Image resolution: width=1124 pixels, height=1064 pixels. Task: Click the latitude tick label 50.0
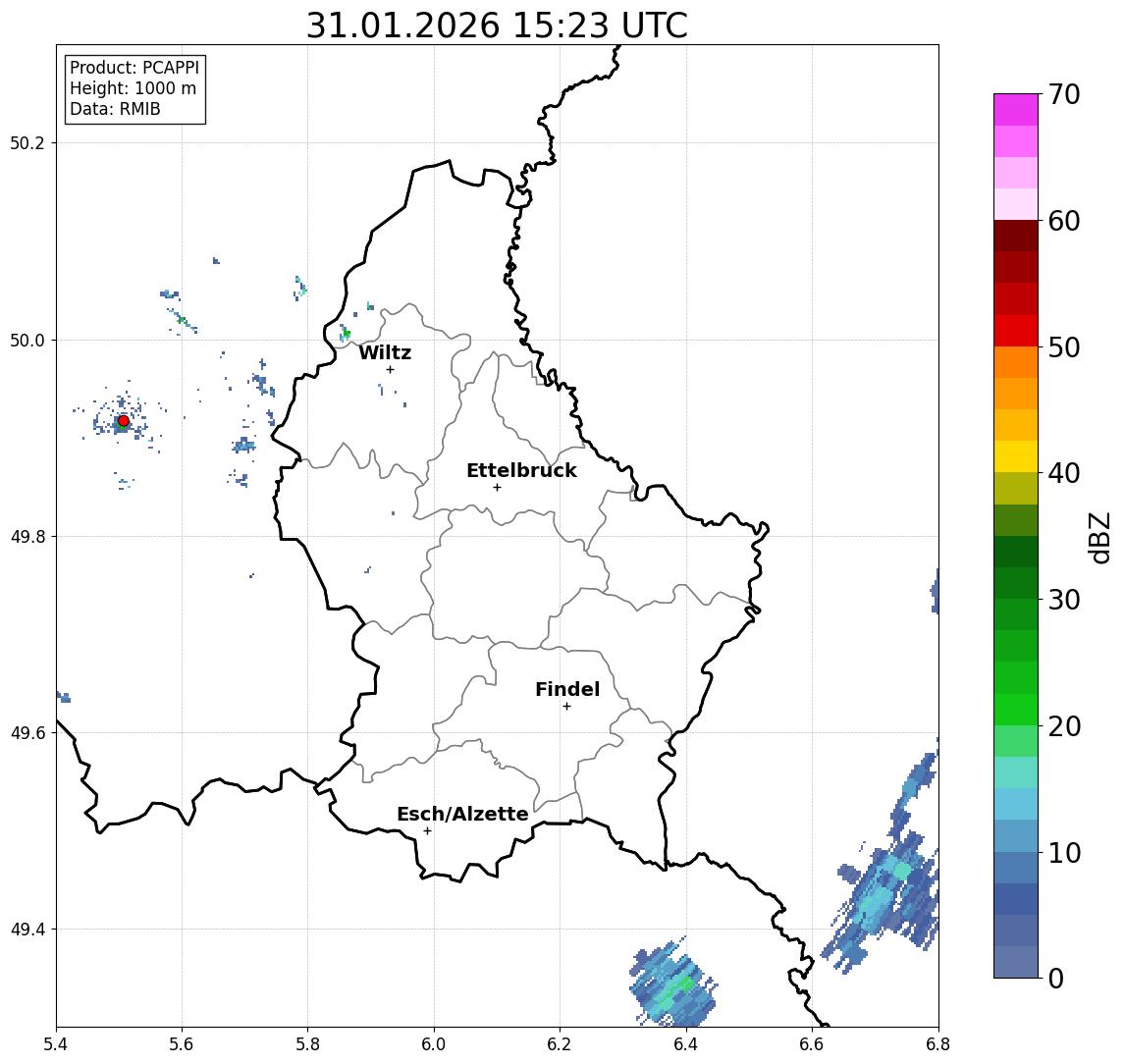coord(27,340)
